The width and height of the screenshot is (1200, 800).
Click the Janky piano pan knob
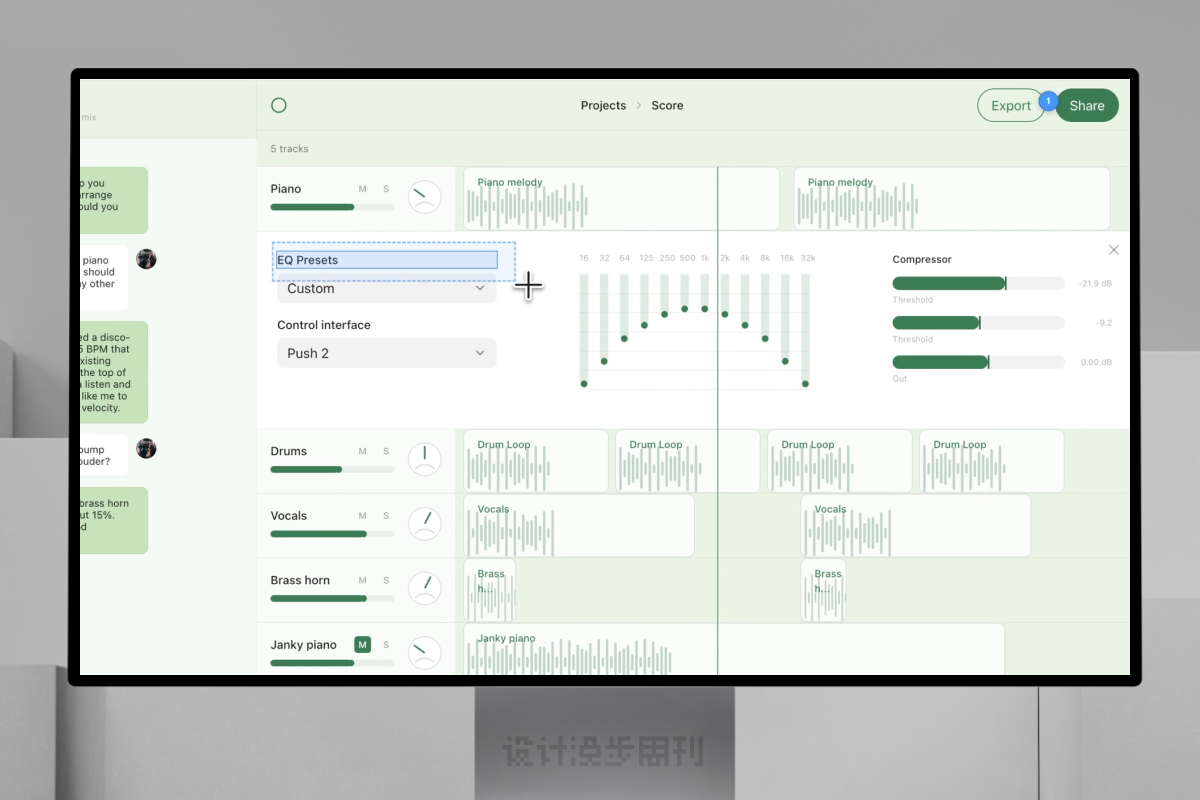pos(425,653)
